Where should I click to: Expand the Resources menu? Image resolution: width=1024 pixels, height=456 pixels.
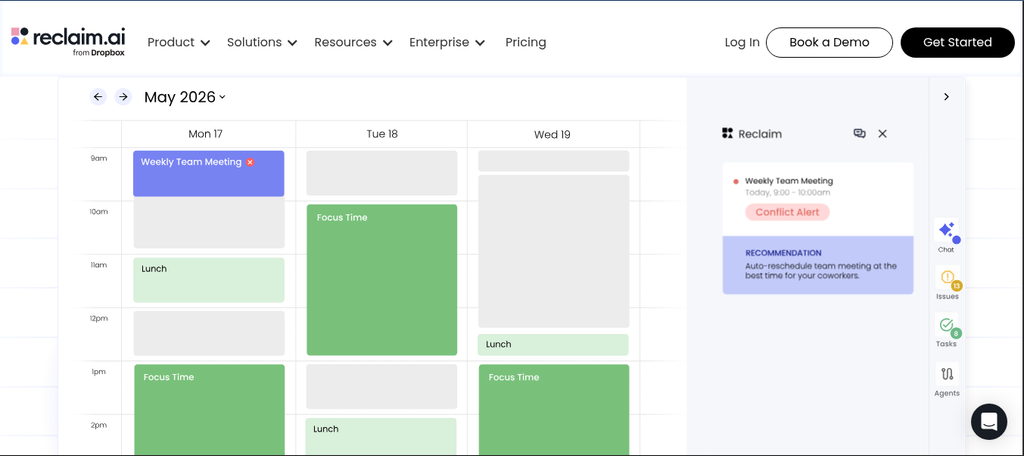click(x=353, y=42)
